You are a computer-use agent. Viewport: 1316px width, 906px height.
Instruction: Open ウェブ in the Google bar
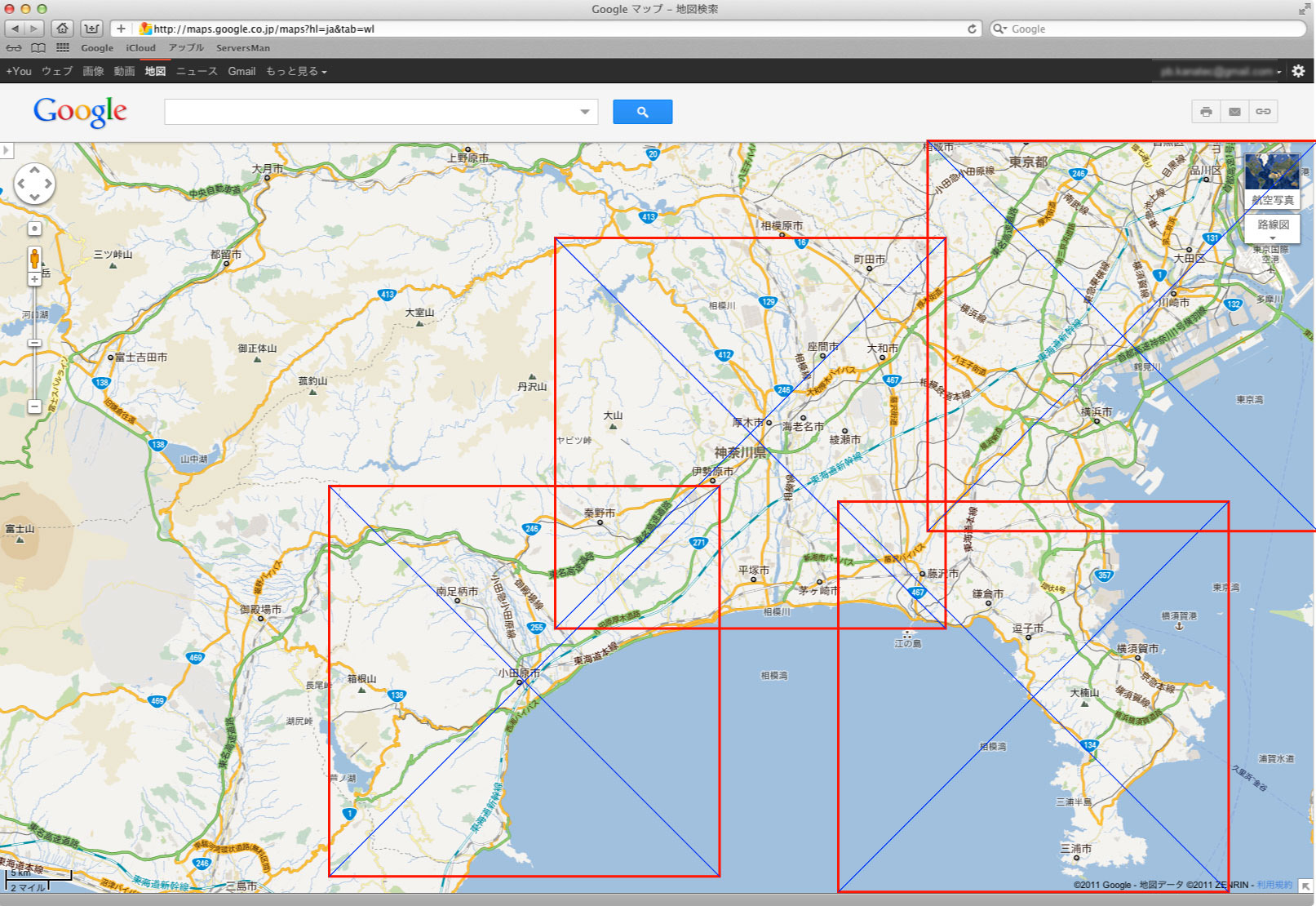coord(57,71)
